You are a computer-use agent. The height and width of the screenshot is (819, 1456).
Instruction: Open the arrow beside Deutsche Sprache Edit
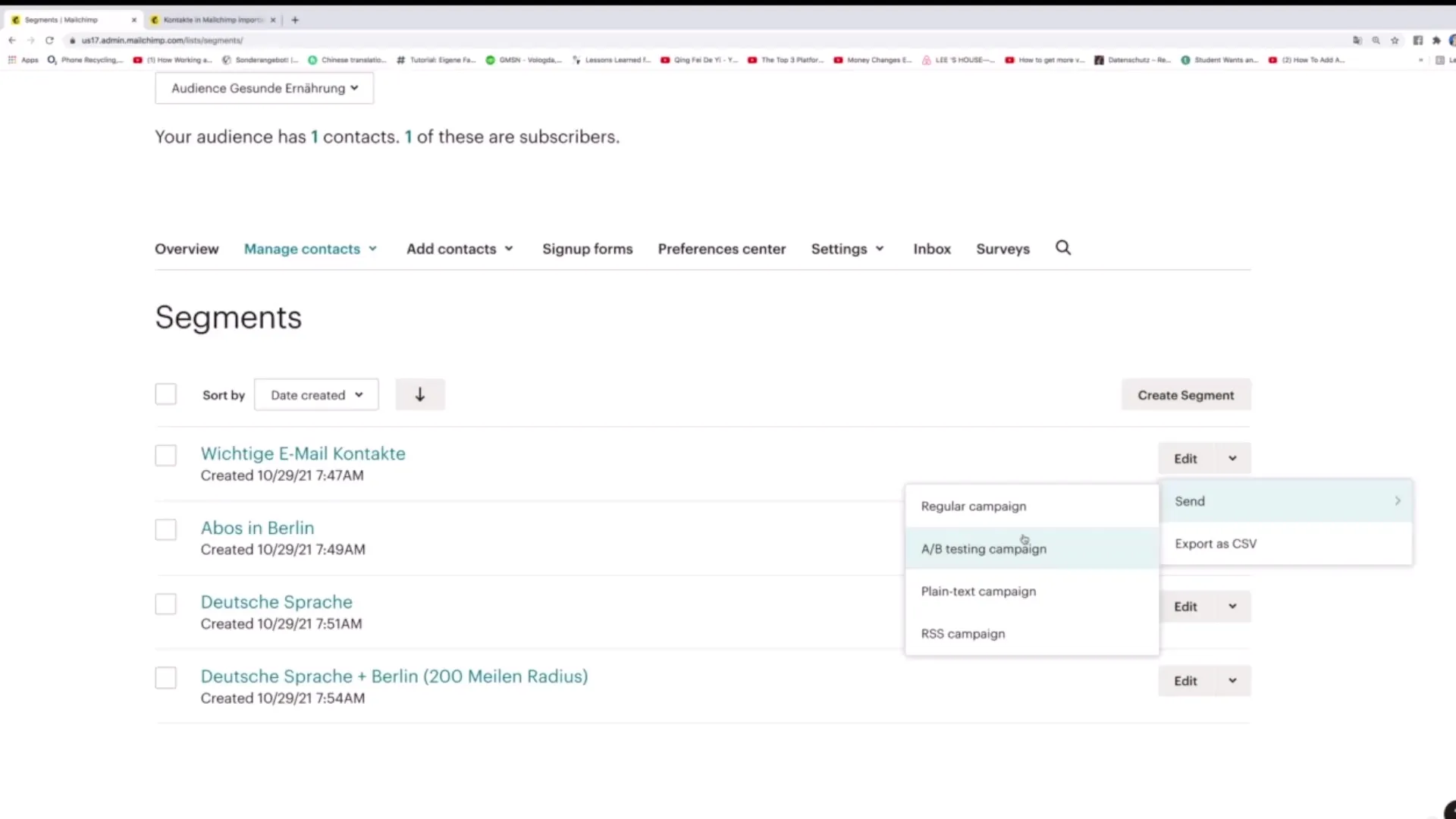(1232, 606)
